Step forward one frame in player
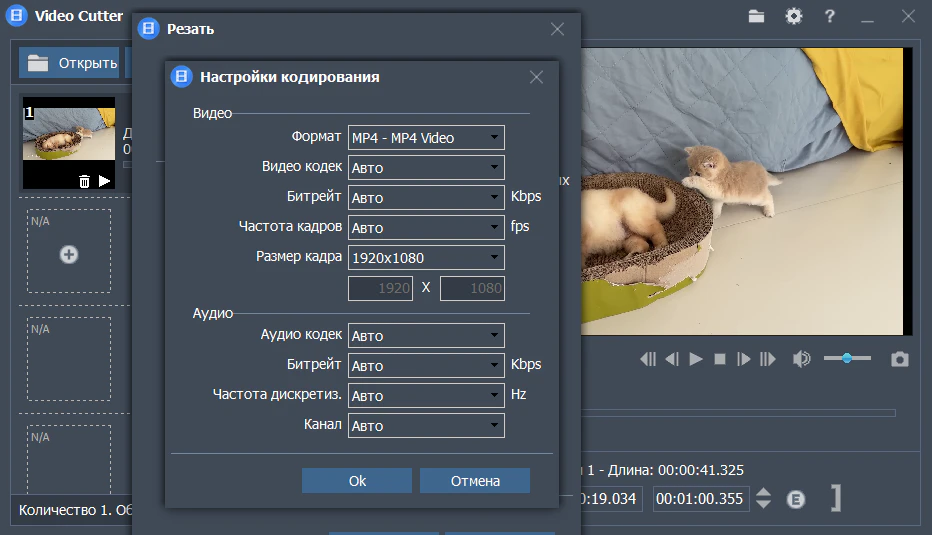Viewport: 932px width, 535px height. 743,359
